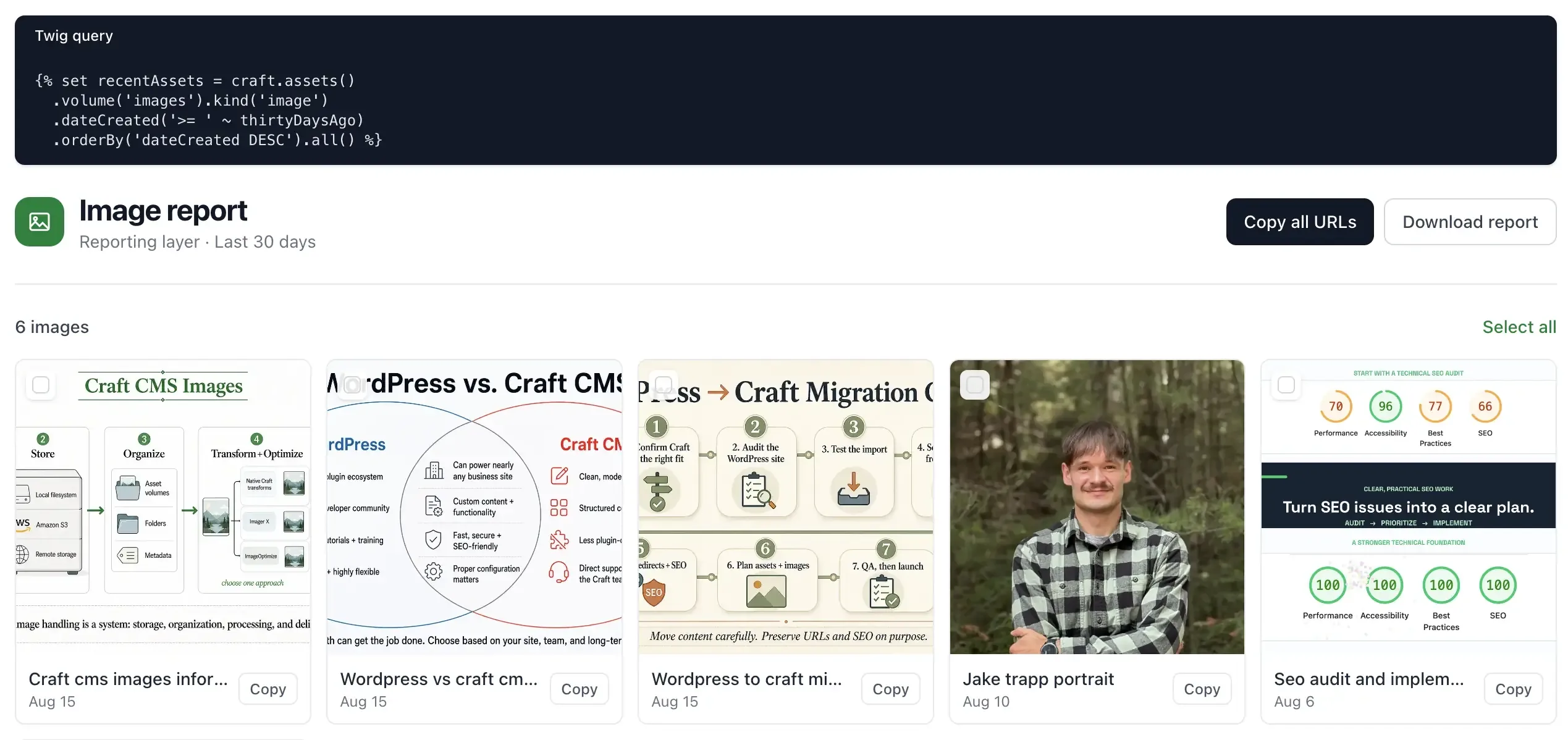Open the Craft CMS Images infographic thumbnail
Screen dimensions: 1568x740
tap(163, 507)
